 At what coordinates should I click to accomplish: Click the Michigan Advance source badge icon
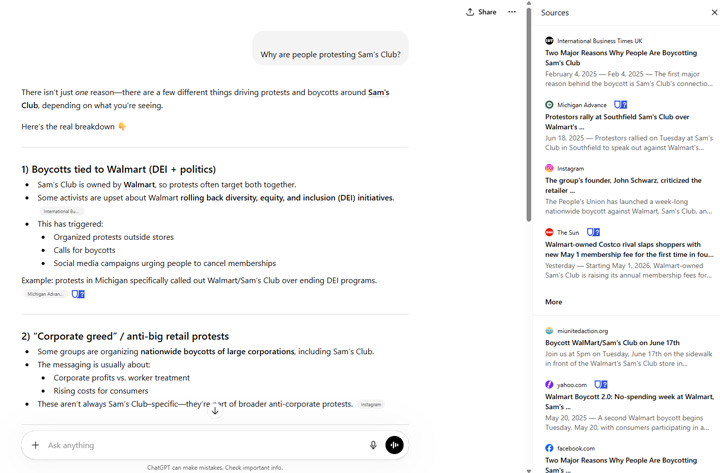click(621, 104)
